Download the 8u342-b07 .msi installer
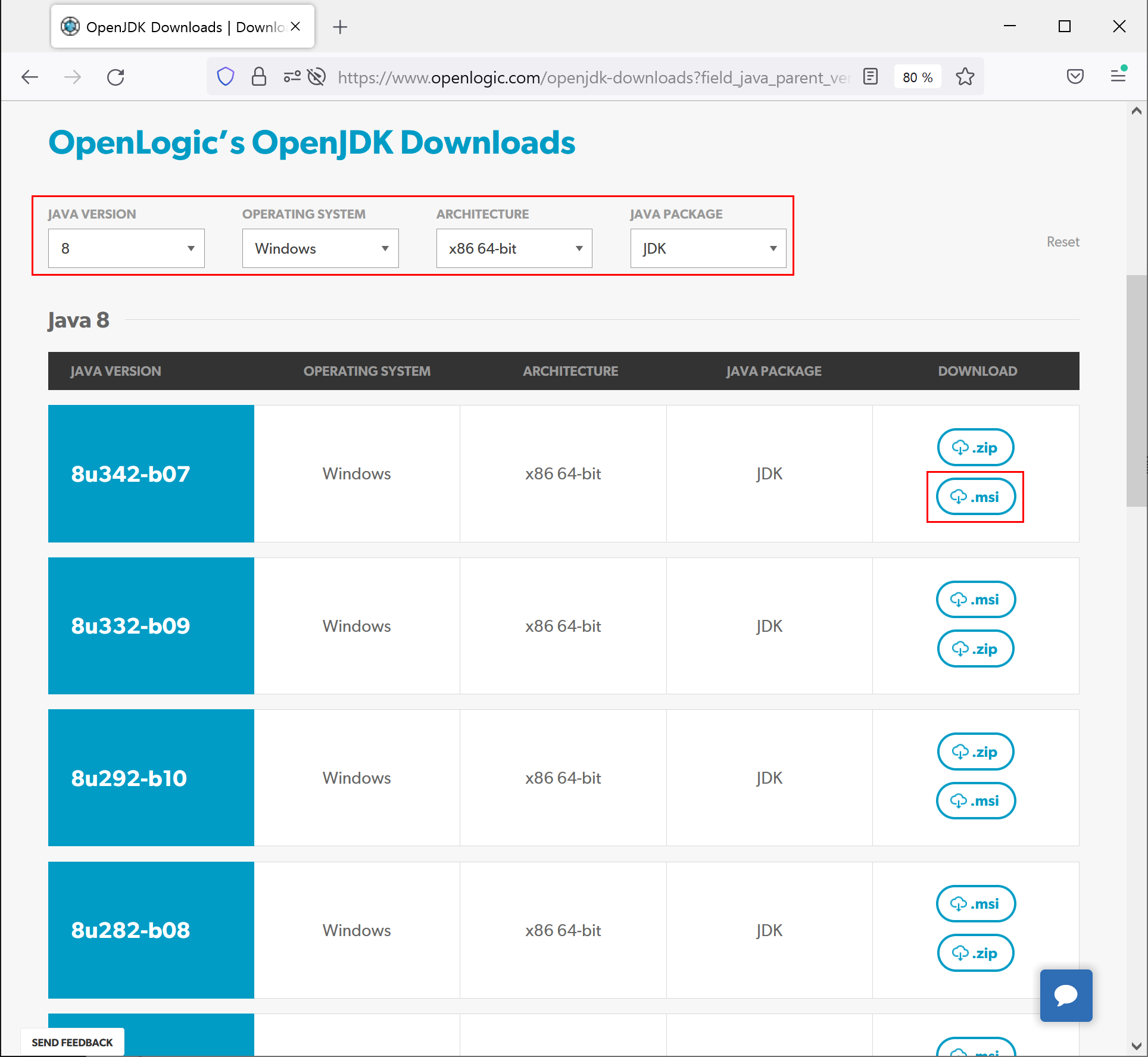This screenshot has height=1057, width=1148. pyautogui.click(x=975, y=497)
